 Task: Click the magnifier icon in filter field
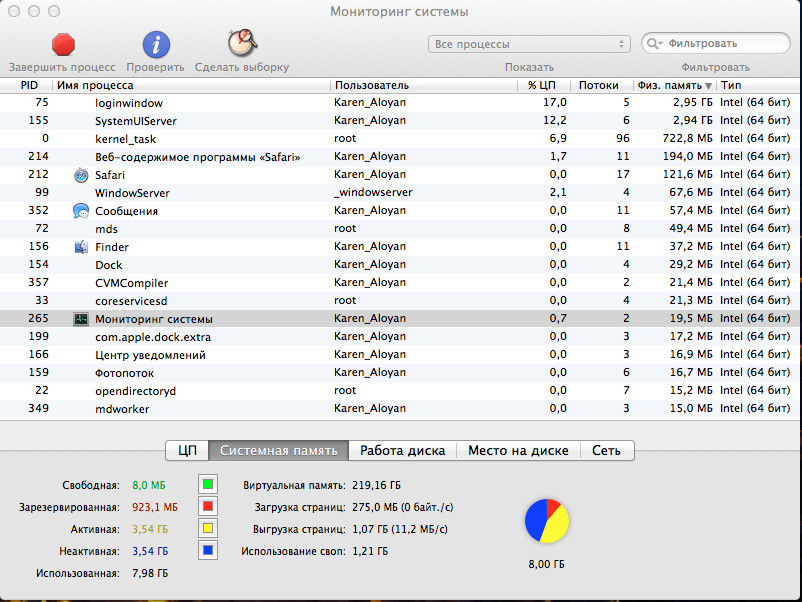(x=653, y=44)
